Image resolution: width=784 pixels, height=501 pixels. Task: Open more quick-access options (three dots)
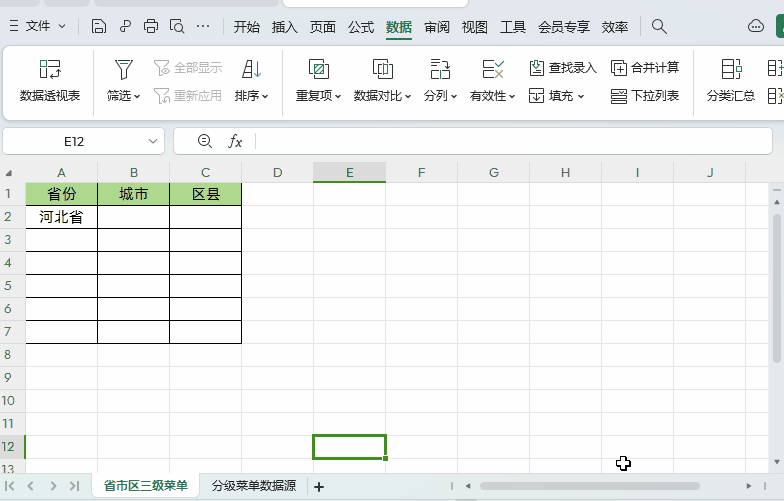coord(203,26)
